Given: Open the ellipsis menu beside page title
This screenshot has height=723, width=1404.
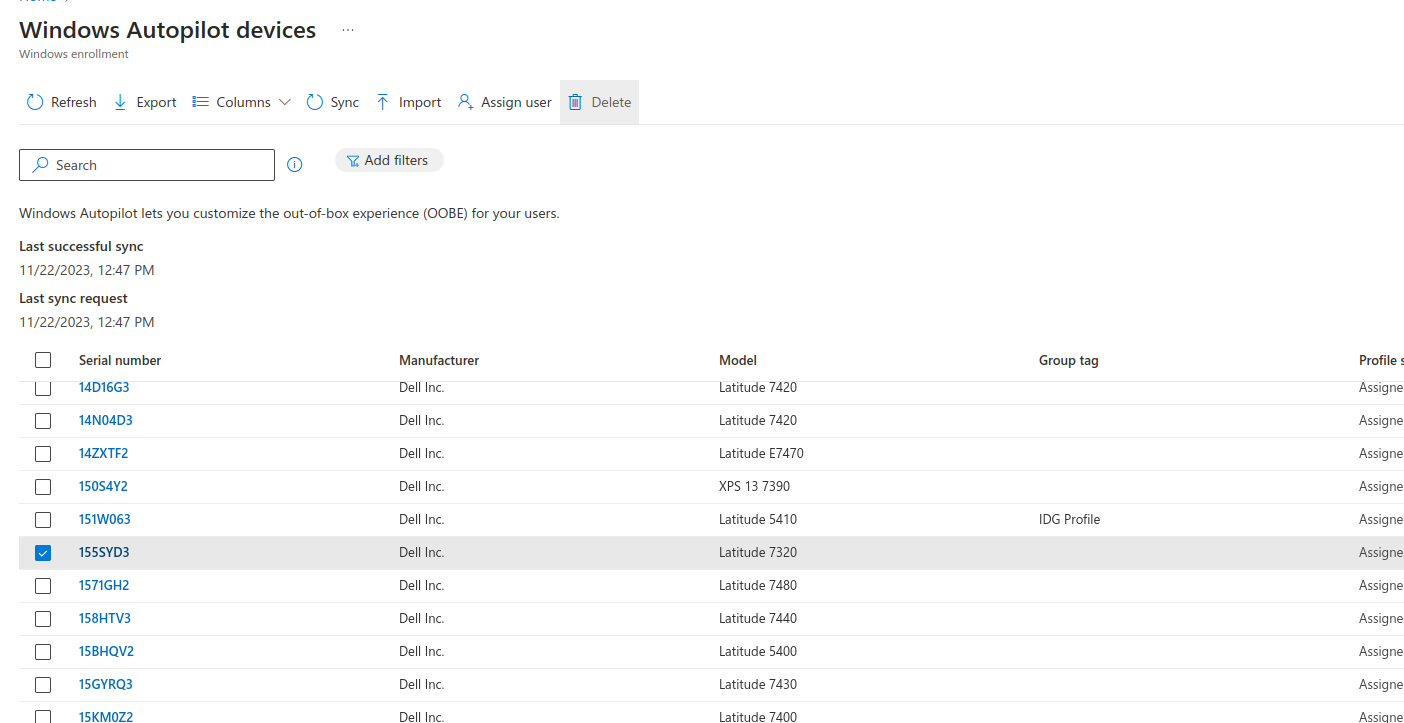Looking at the screenshot, I should 348,30.
